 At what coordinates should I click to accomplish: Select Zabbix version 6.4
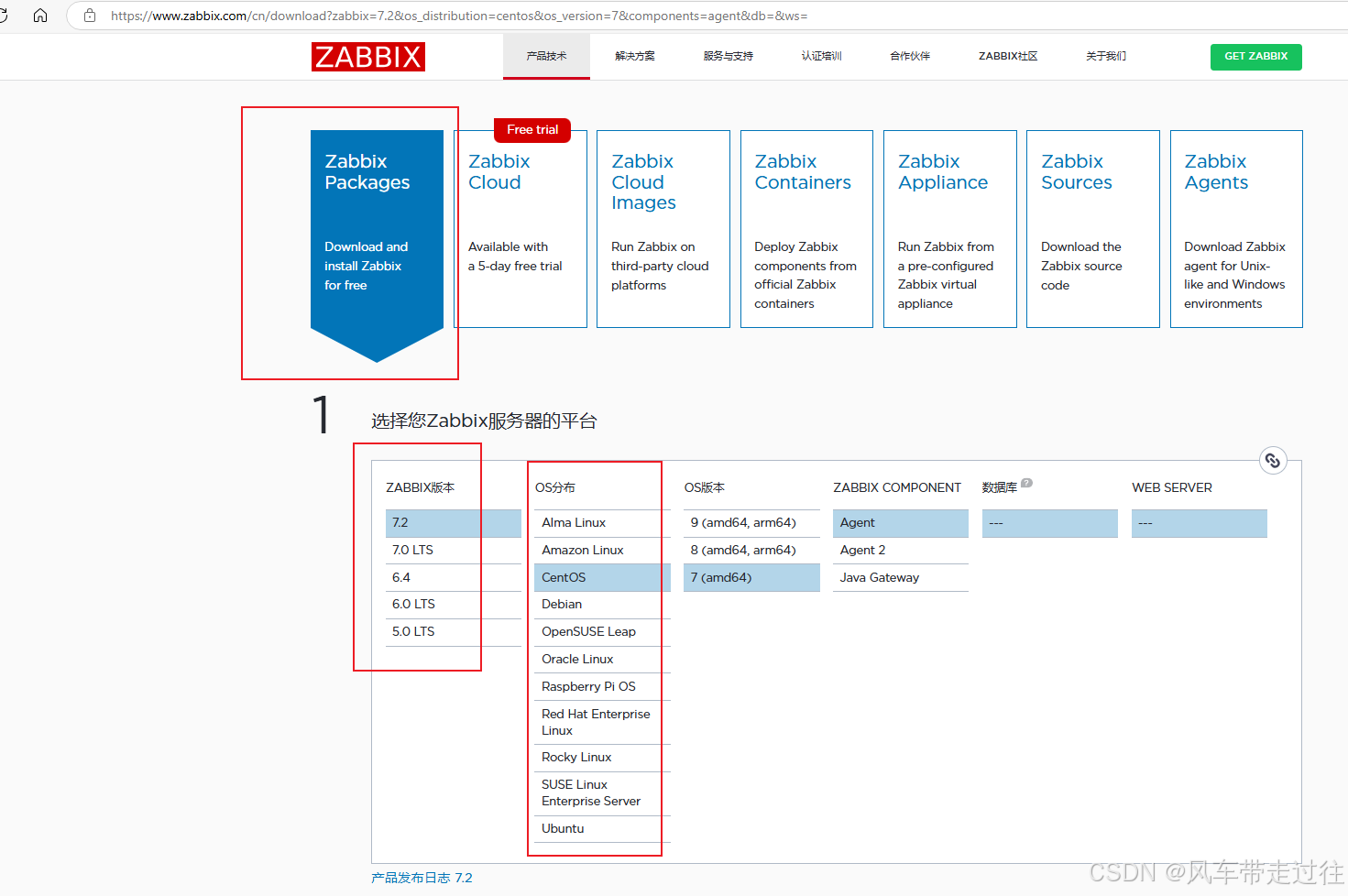tap(454, 578)
